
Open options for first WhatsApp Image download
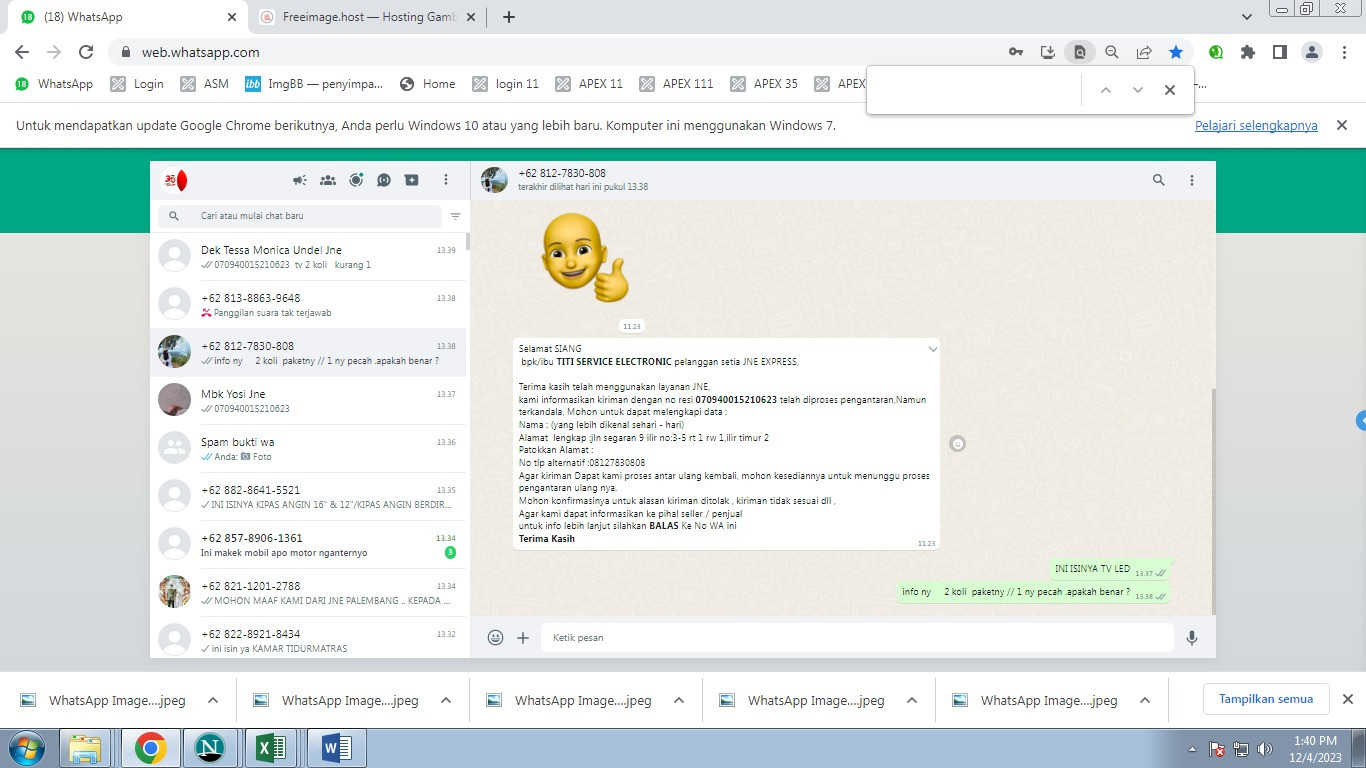coord(213,700)
